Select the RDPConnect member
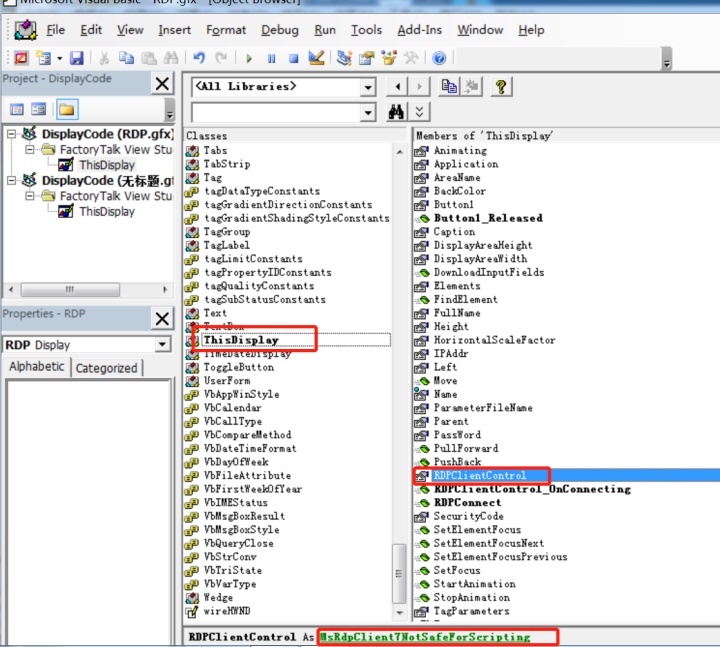This screenshot has height=647, width=720. 467,503
